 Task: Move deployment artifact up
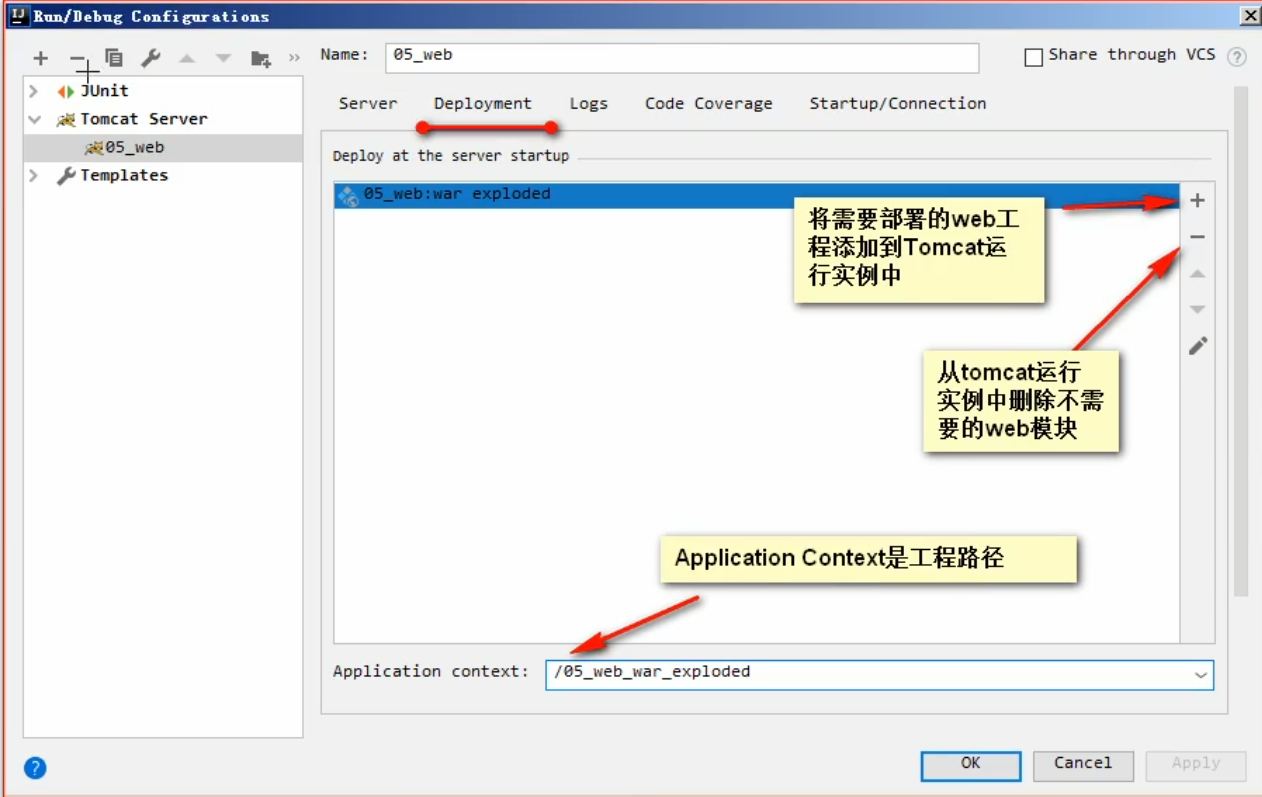[1197, 274]
